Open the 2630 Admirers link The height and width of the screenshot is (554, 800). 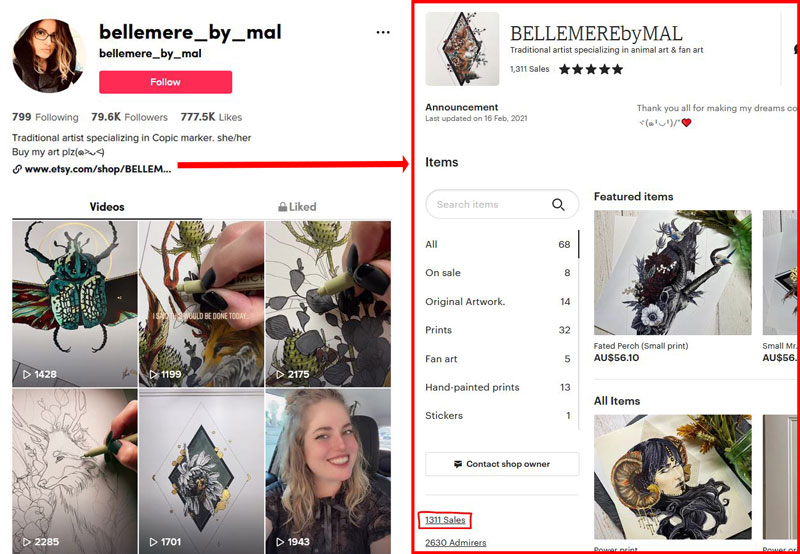coord(456,543)
